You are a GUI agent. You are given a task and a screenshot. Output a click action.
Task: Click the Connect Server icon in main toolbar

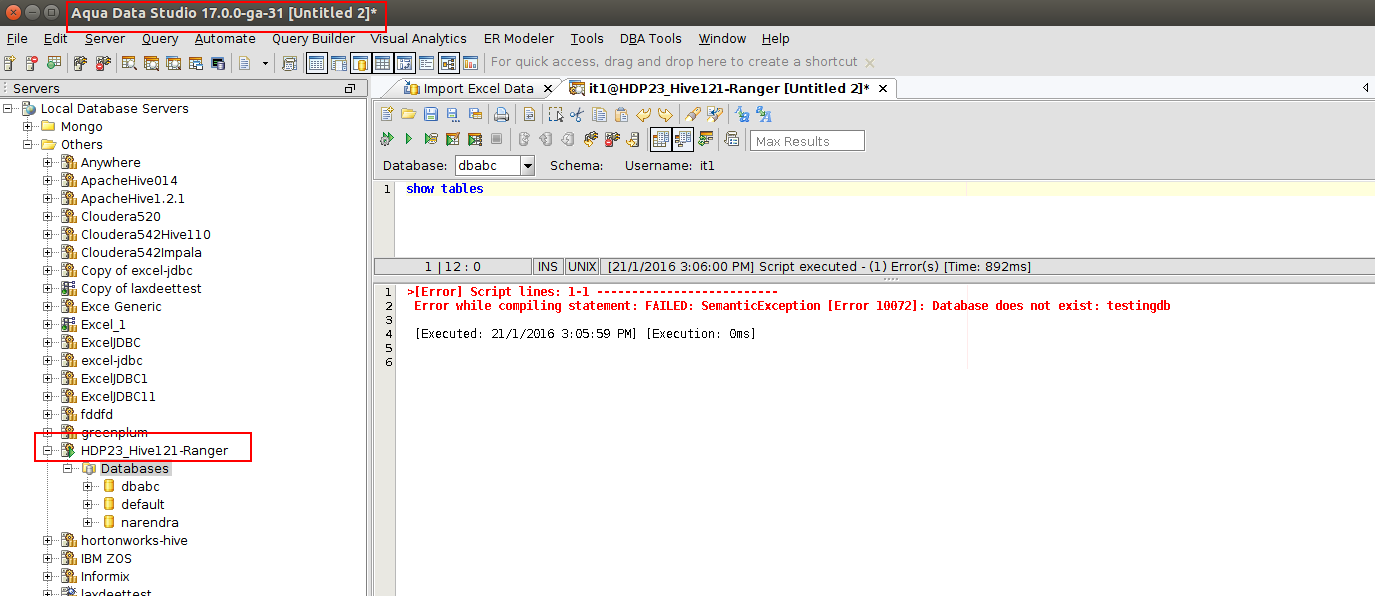80,63
